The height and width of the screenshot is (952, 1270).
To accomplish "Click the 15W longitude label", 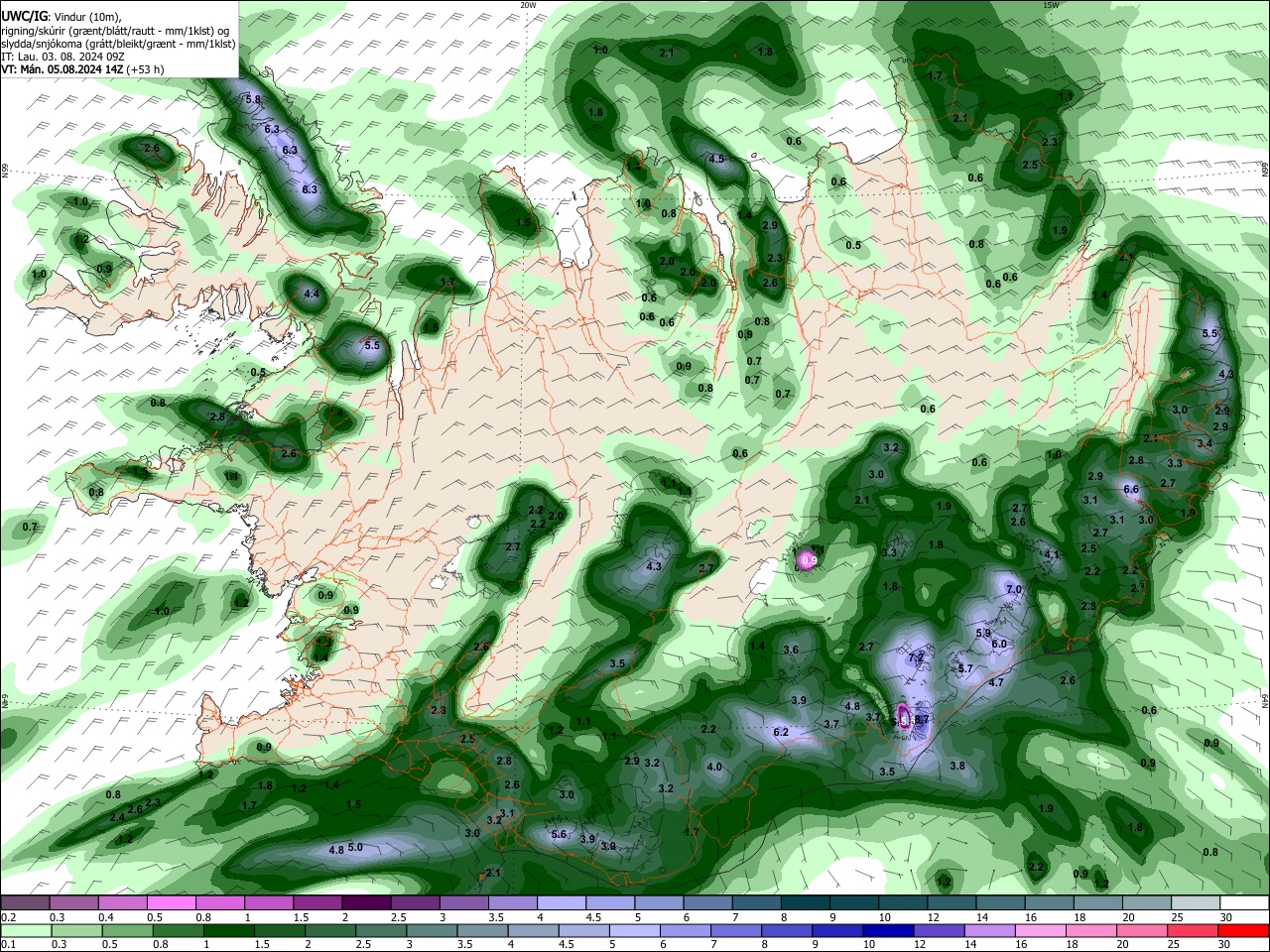I will [1051, 5].
